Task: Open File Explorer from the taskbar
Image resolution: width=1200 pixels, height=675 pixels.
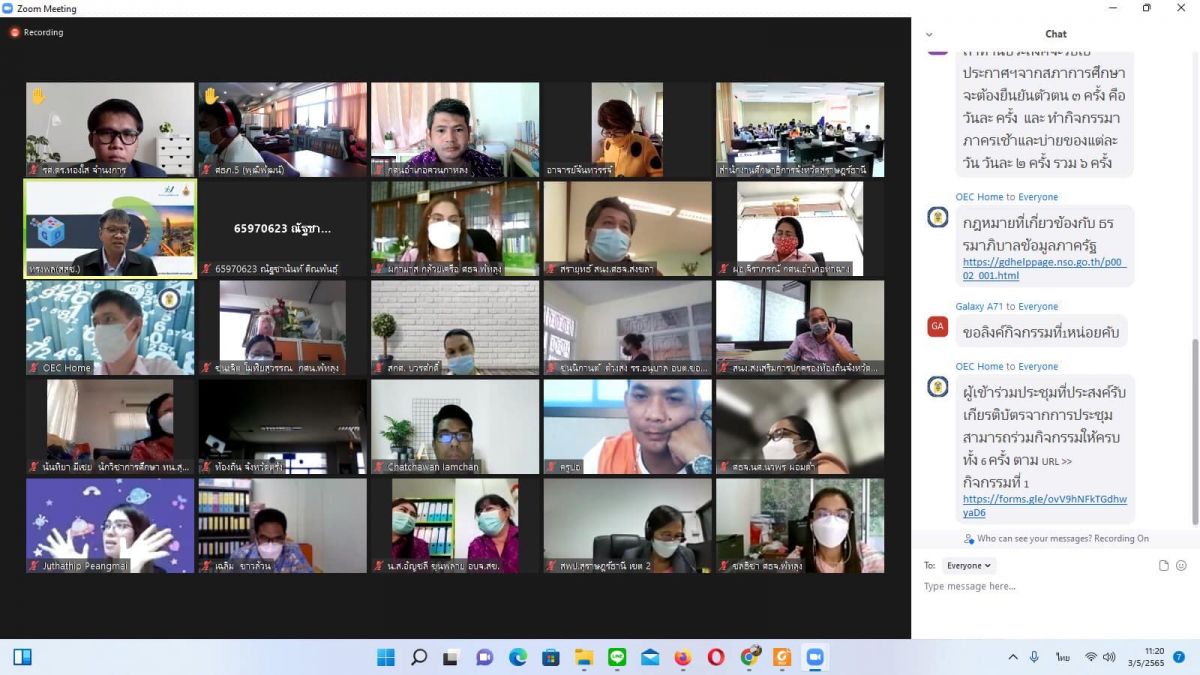Action: click(x=583, y=657)
